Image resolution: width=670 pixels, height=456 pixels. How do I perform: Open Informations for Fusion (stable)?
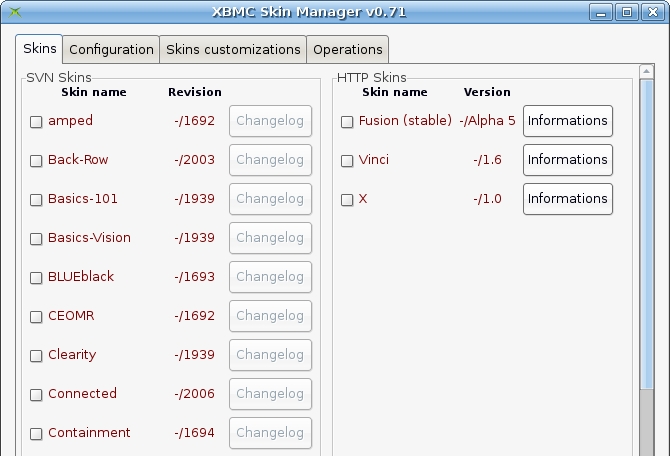[567, 121]
